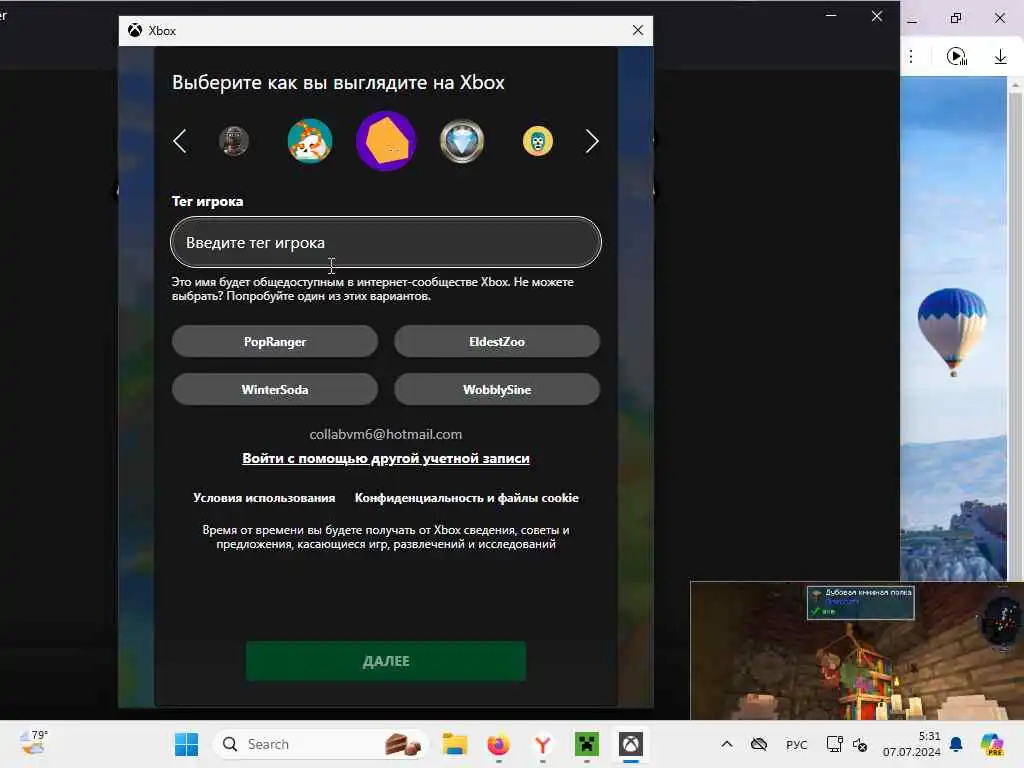Select the dark armored soldier avatar

[234, 141]
